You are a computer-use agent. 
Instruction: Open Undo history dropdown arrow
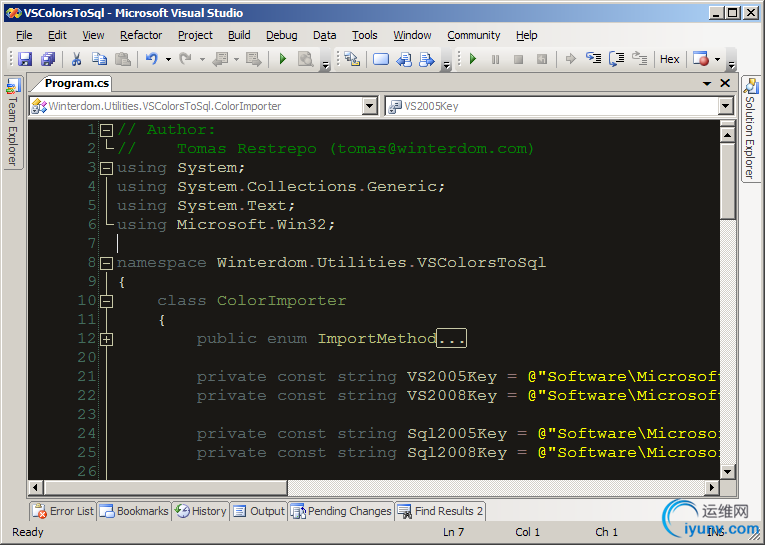168,60
